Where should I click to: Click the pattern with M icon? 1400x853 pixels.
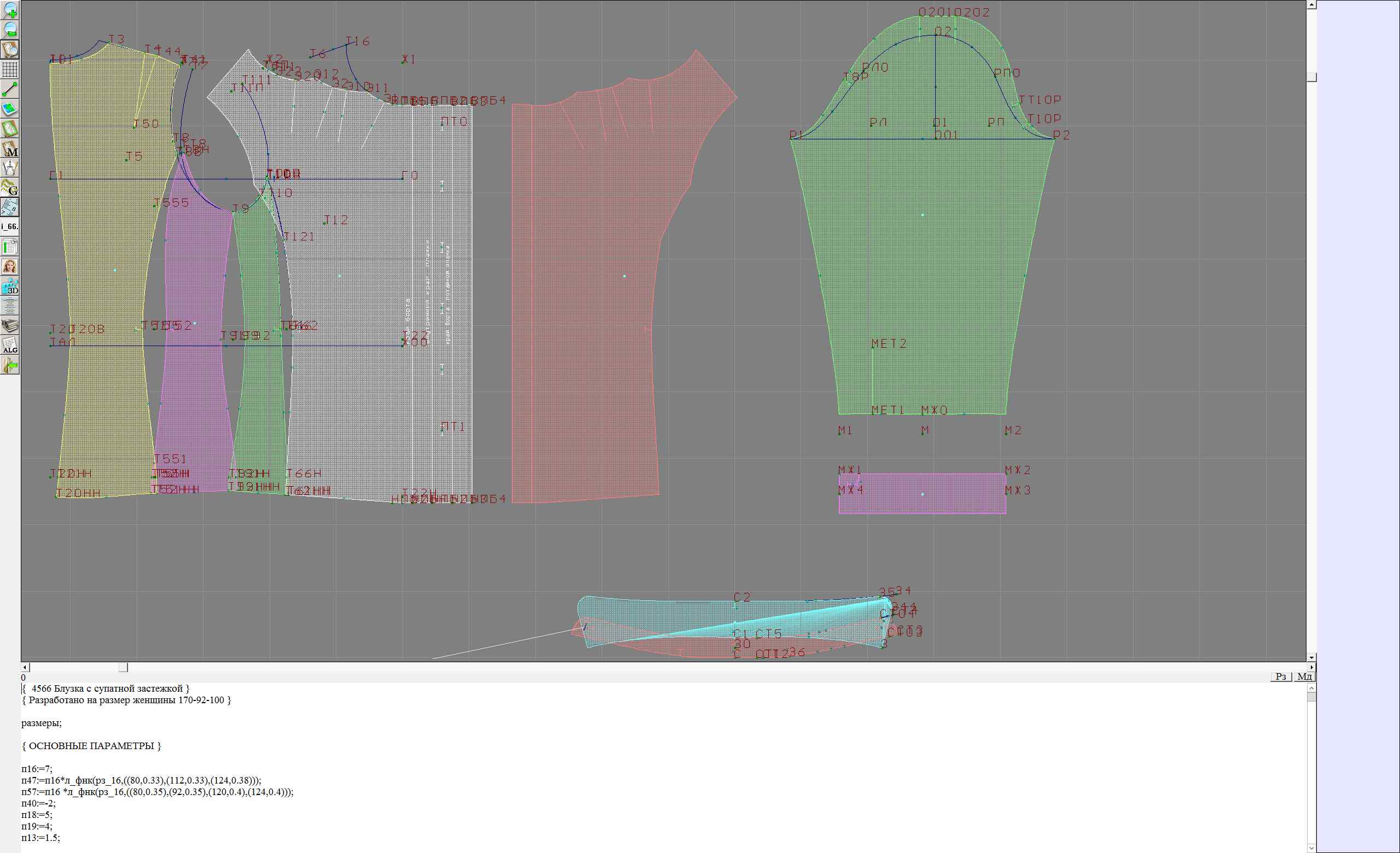click(10, 148)
